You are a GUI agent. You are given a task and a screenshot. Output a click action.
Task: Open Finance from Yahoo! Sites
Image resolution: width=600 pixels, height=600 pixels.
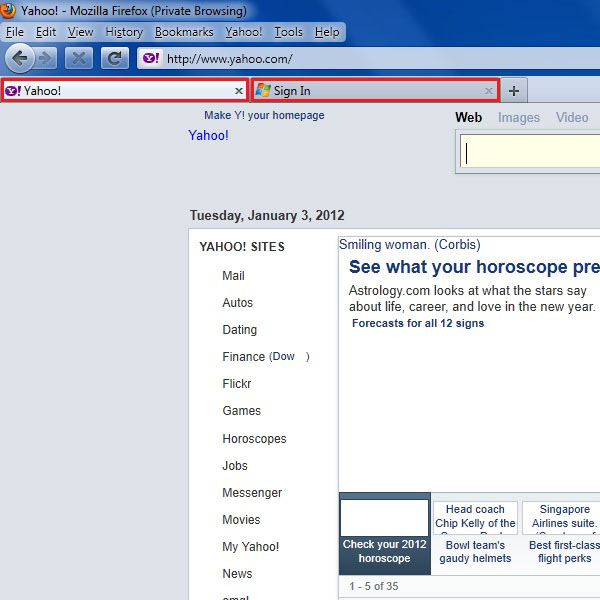click(244, 357)
